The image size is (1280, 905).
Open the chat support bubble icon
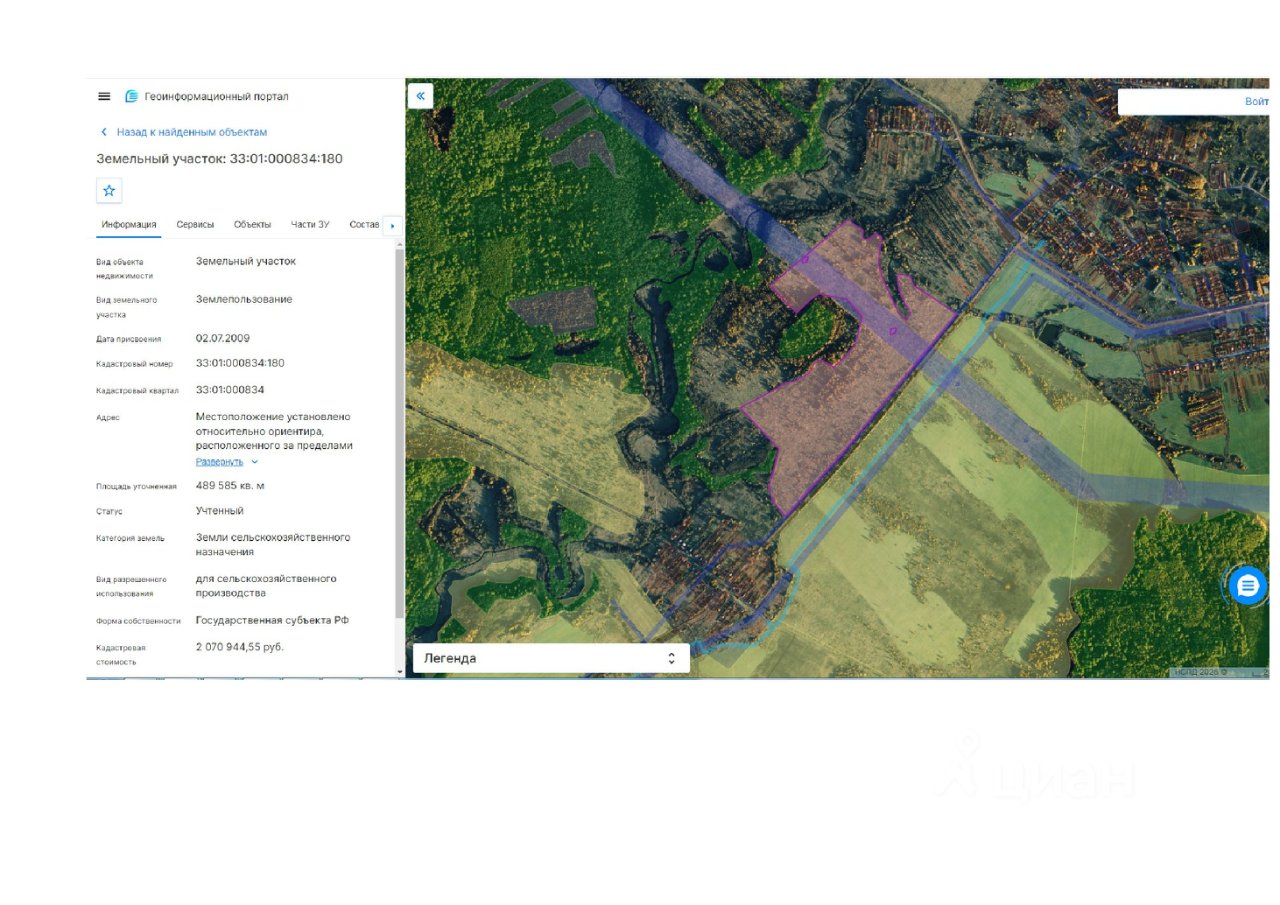1247,586
